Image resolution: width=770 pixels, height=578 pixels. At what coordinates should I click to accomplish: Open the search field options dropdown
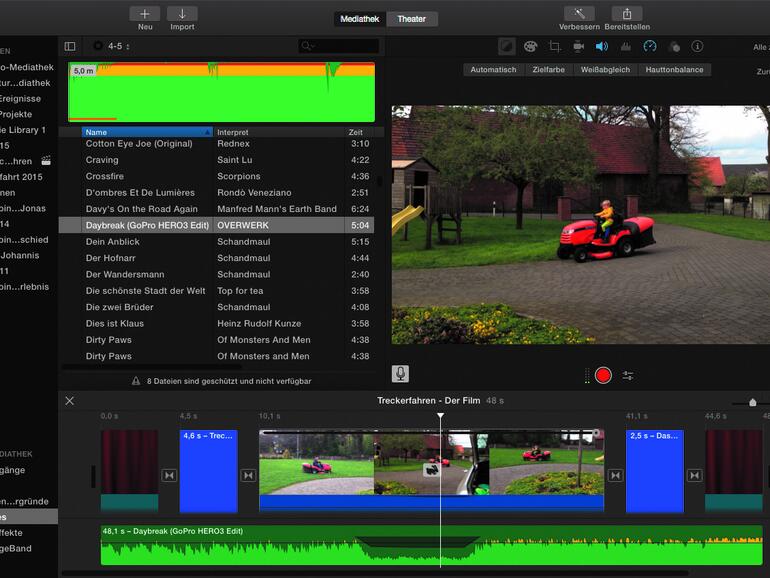tap(310, 46)
